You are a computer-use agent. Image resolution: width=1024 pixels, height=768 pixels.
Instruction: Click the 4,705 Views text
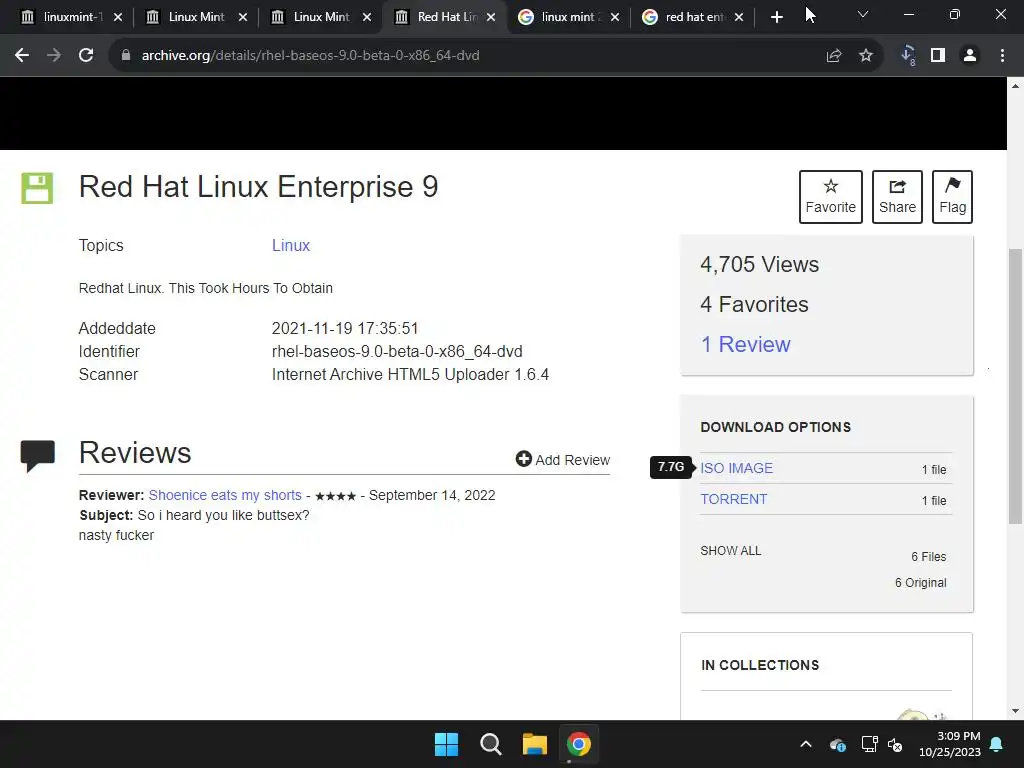[x=760, y=264]
